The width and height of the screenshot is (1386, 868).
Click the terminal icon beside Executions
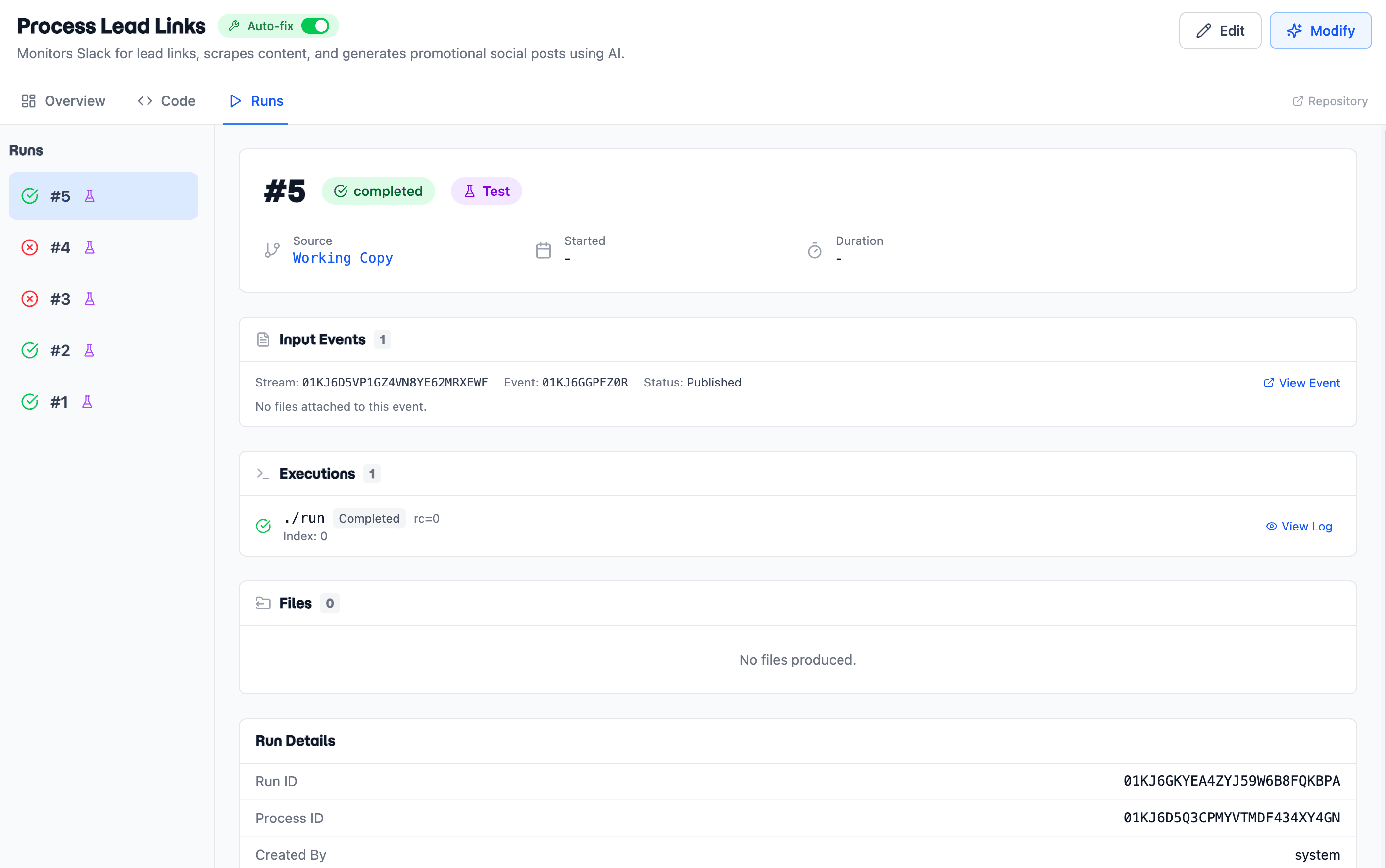(x=263, y=473)
